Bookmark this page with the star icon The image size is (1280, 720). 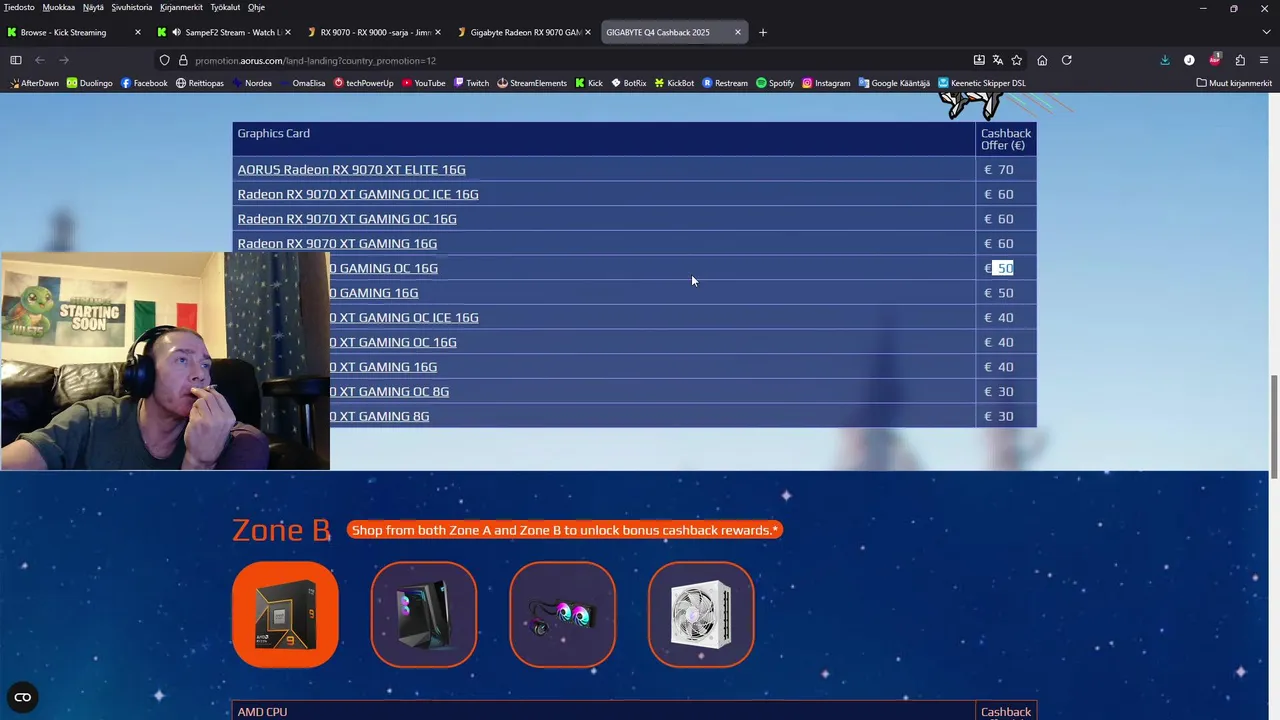click(x=1017, y=60)
